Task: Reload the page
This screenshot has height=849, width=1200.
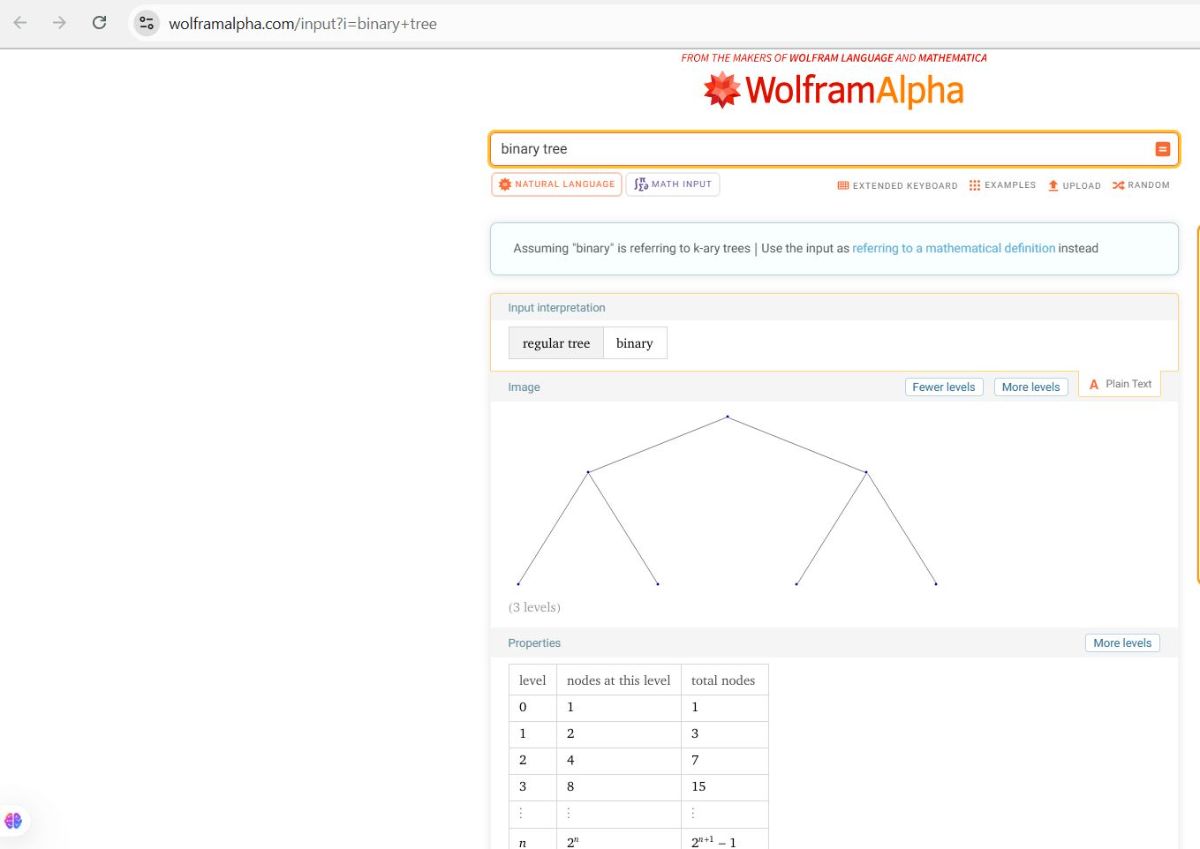Action: pos(99,23)
